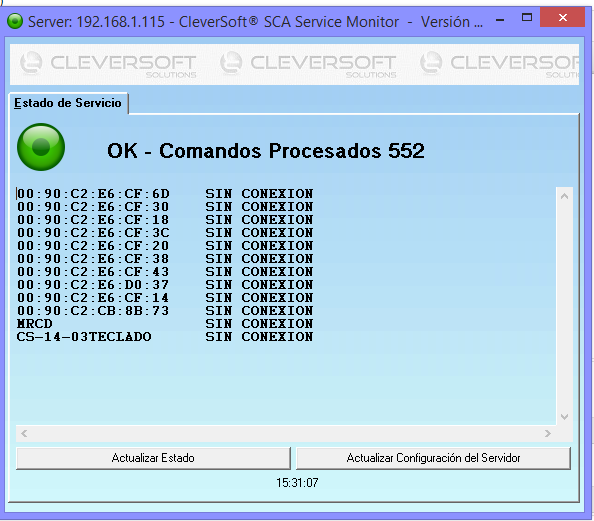Click the OK - Comandos Procesados 552 label
The image size is (594, 521).
[x=266, y=151]
